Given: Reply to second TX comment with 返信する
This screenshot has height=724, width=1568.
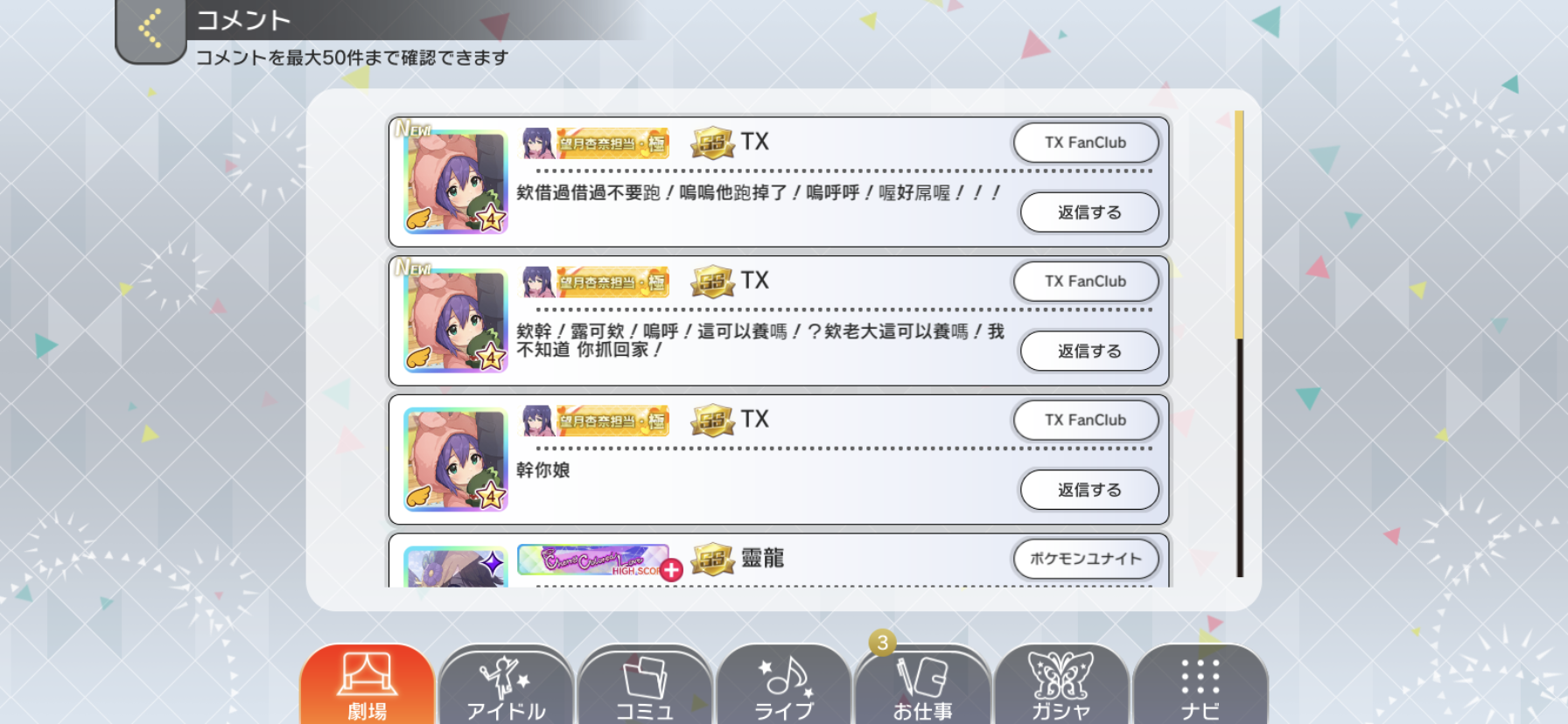Looking at the screenshot, I should 1089,352.
